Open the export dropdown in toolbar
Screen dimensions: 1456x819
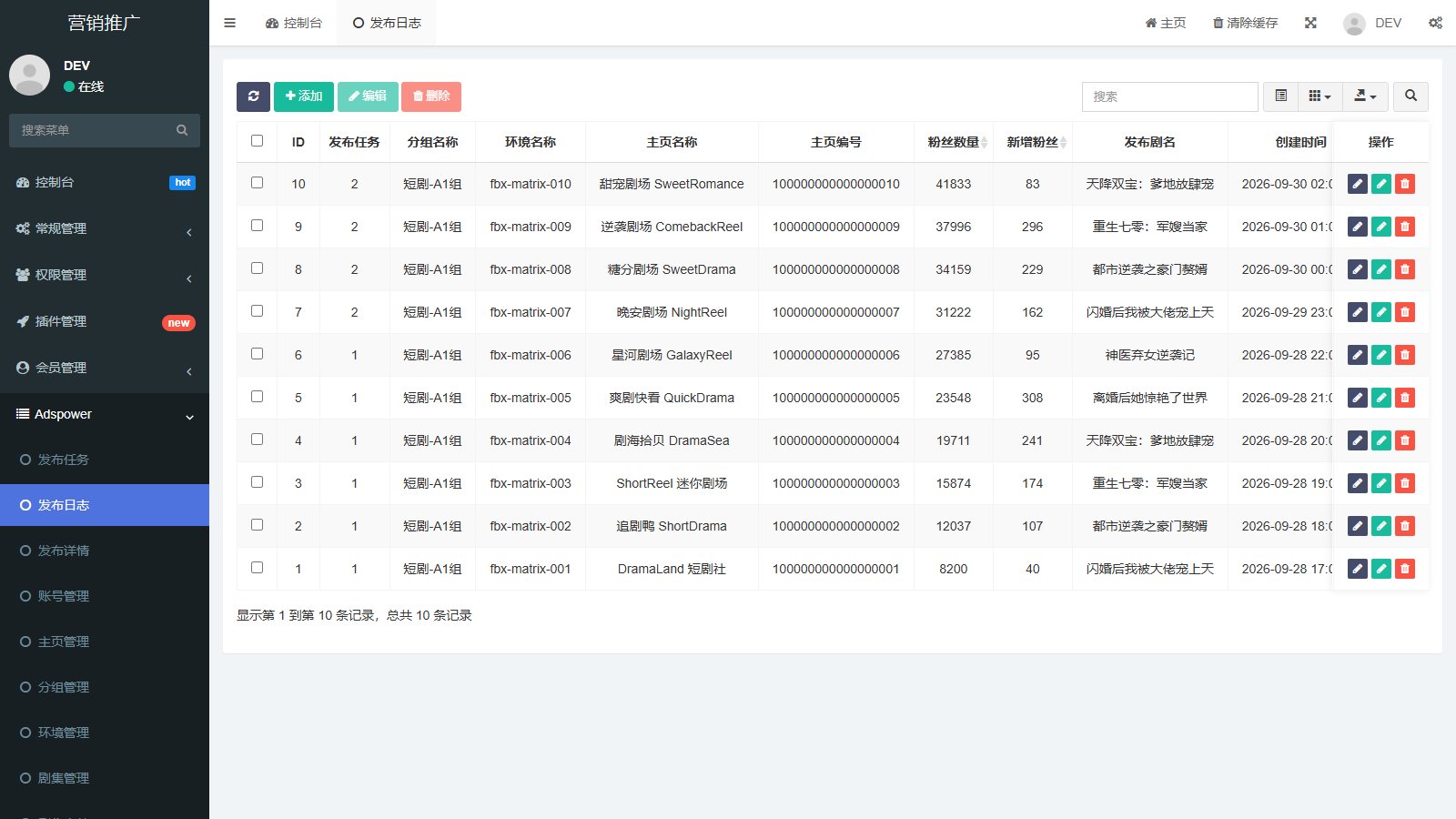1365,96
